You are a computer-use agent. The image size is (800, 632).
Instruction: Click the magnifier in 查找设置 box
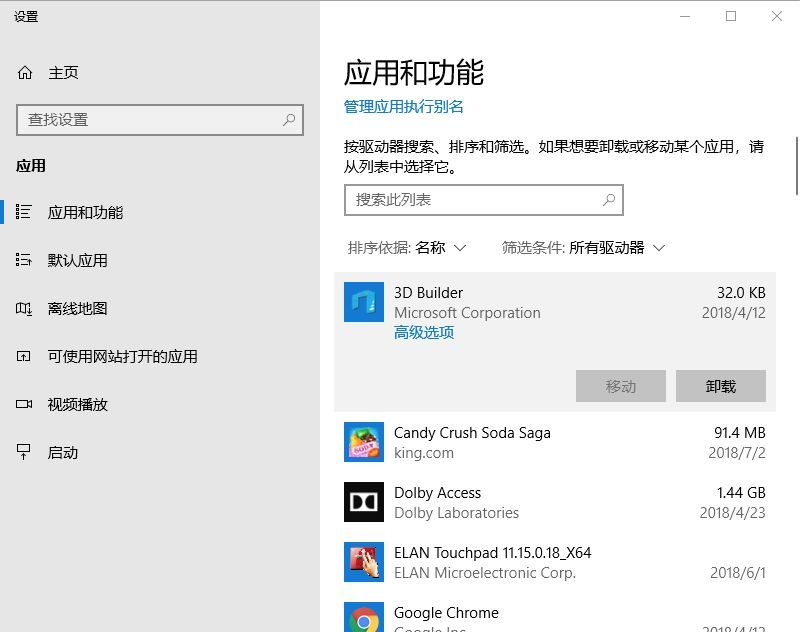[289, 120]
